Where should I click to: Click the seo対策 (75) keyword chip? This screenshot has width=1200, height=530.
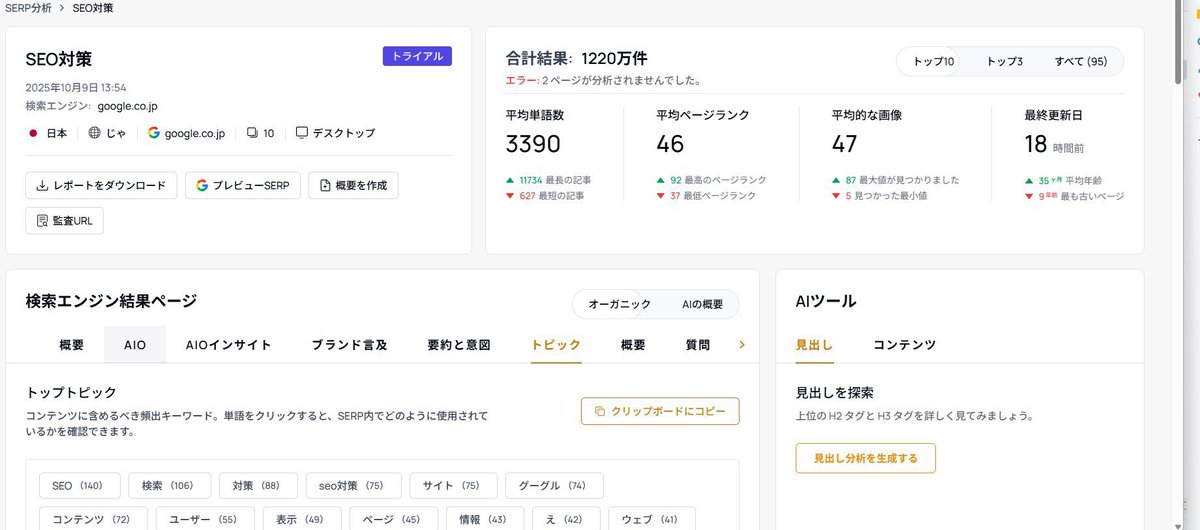click(x=353, y=485)
